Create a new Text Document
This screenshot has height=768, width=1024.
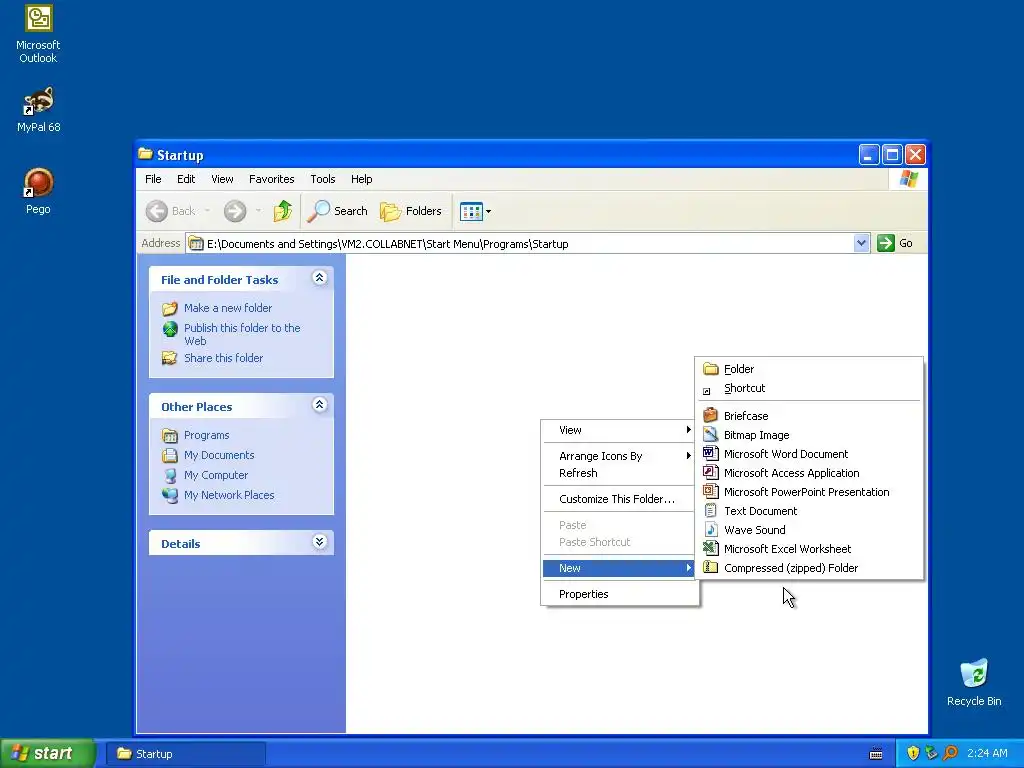pos(810,511)
